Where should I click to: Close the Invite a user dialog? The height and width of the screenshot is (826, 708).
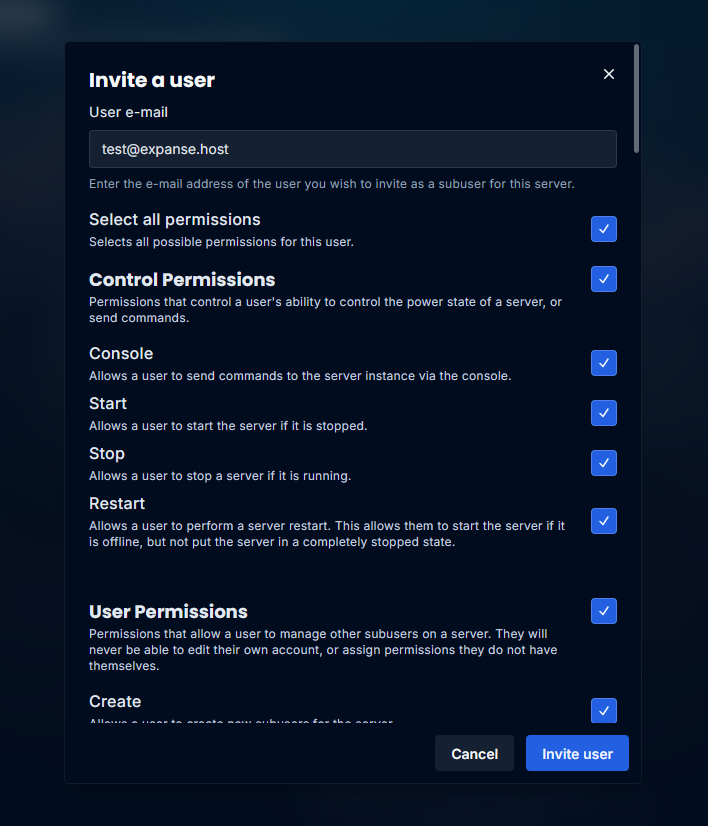[608, 74]
